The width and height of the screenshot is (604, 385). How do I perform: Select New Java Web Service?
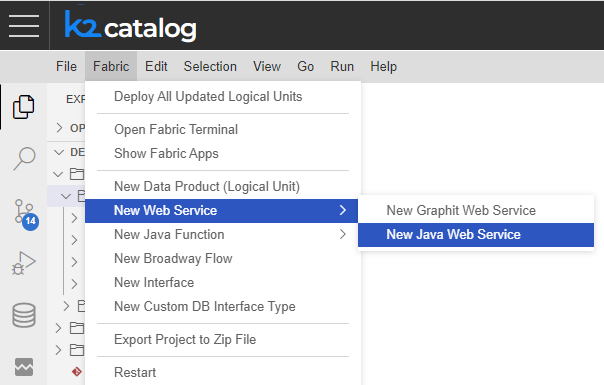(x=476, y=235)
